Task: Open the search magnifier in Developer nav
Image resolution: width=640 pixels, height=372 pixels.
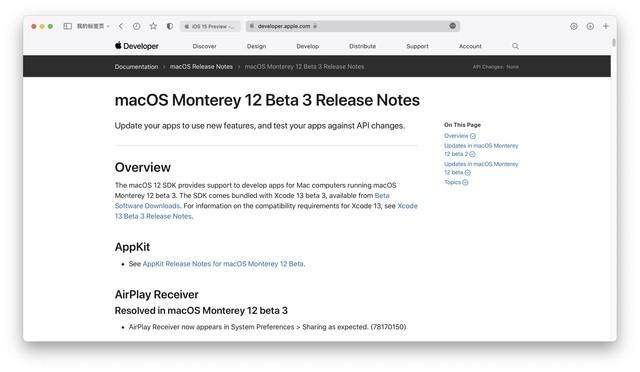Action: point(516,46)
